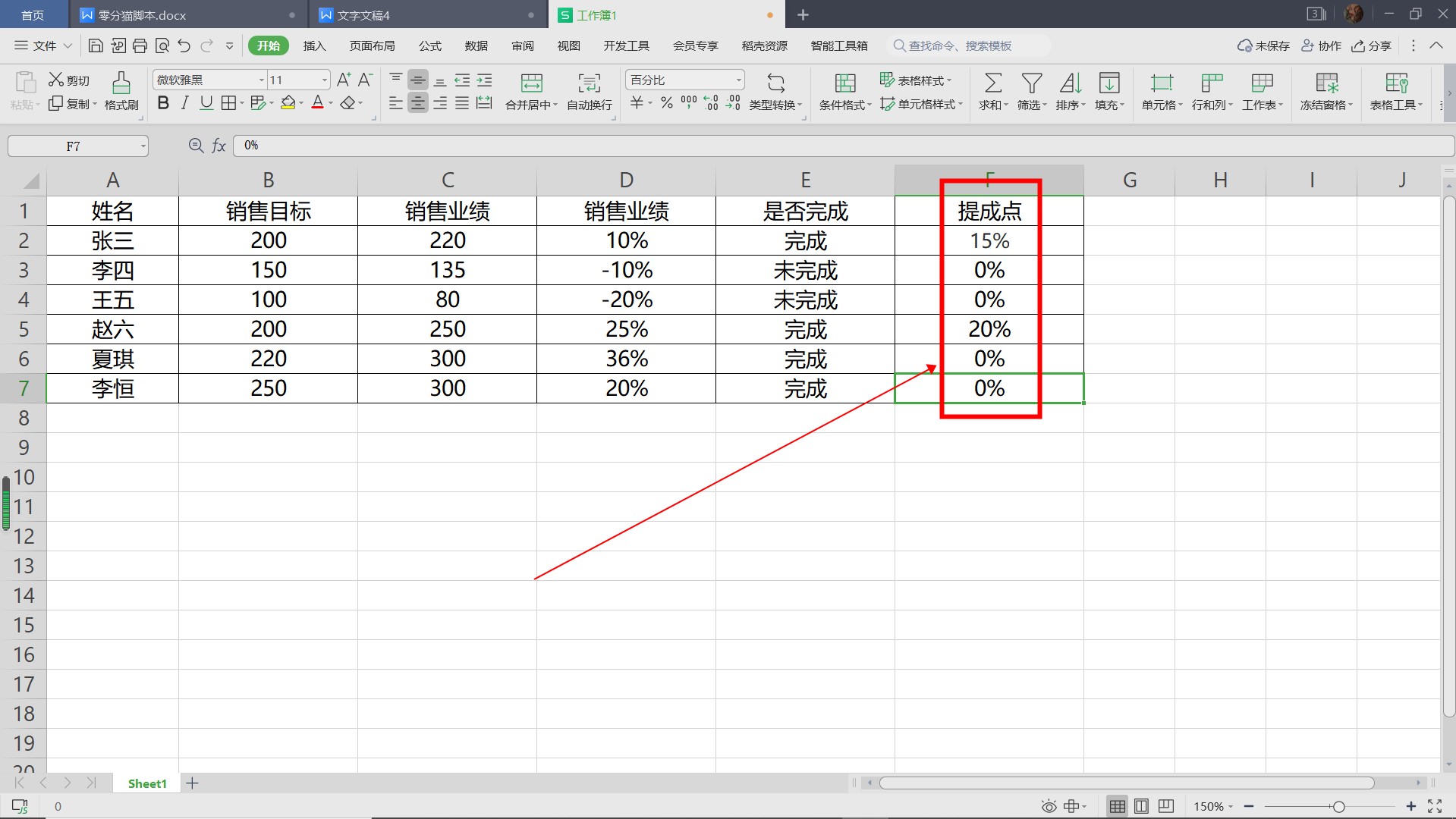Screen dimensions: 1456x819
Task: Open the Insert (插入) ribbon tab
Action: (x=314, y=46)
